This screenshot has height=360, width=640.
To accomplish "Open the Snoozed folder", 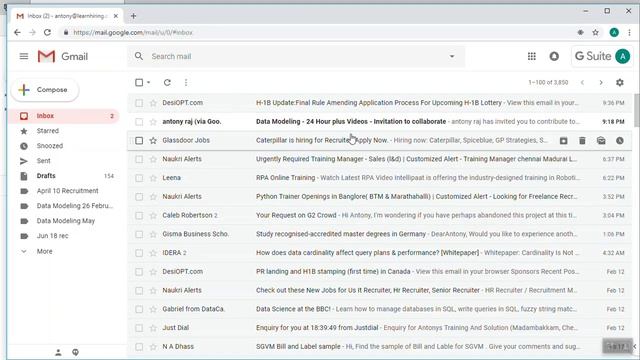I will (x=50, y=146).
